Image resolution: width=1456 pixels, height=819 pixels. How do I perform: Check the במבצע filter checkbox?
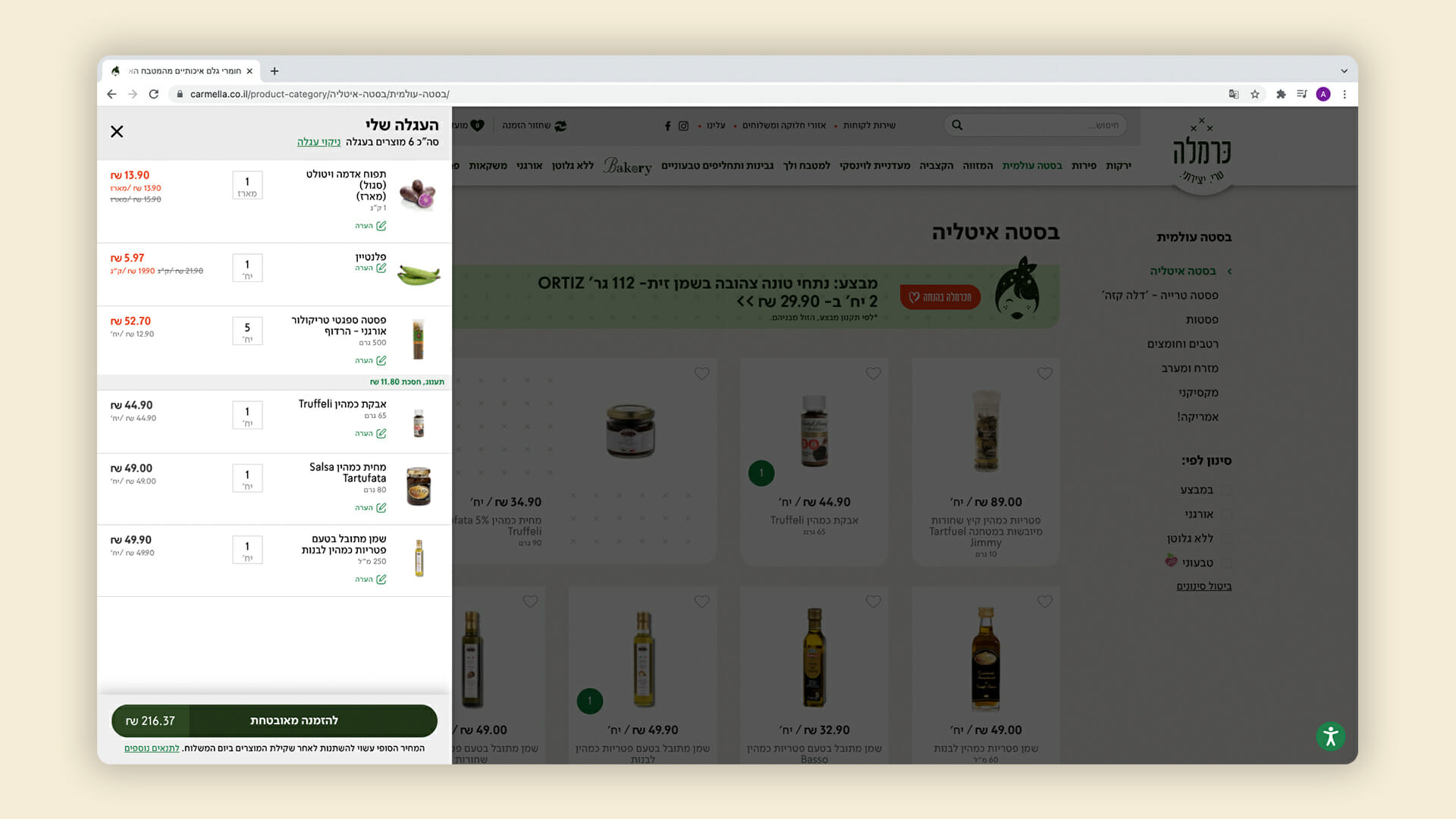pos(1226,490)
